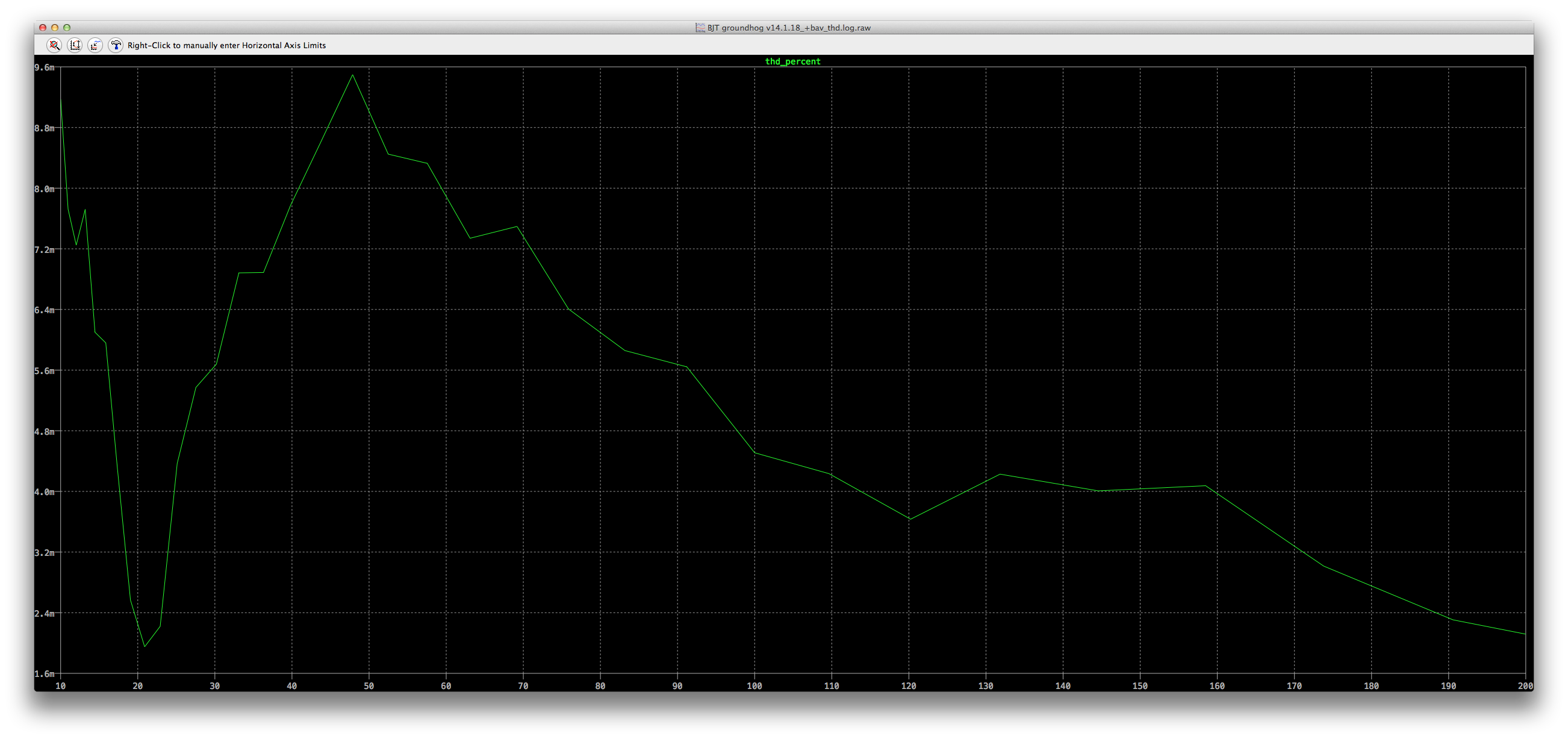The image size is (1568, 739).
Task: Click the cancel zoom magnifier icon
Action: pos(54,45)
